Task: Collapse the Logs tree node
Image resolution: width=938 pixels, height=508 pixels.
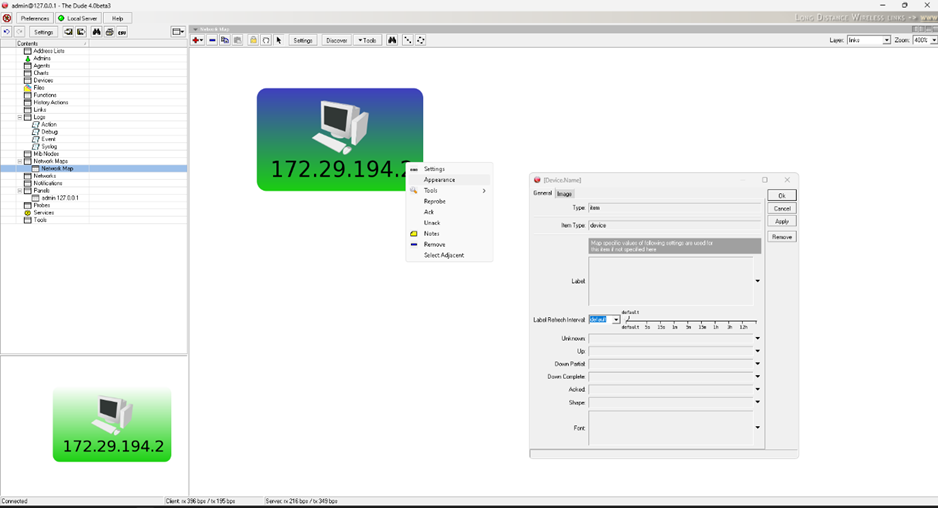Action: tap(20, 117)
